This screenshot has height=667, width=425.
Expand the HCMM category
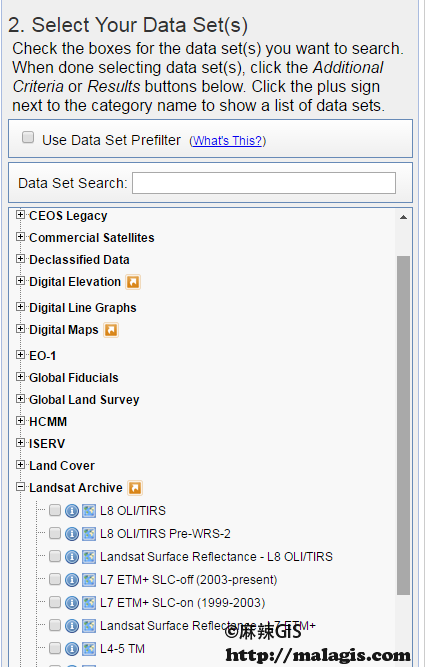click(20, 421)
